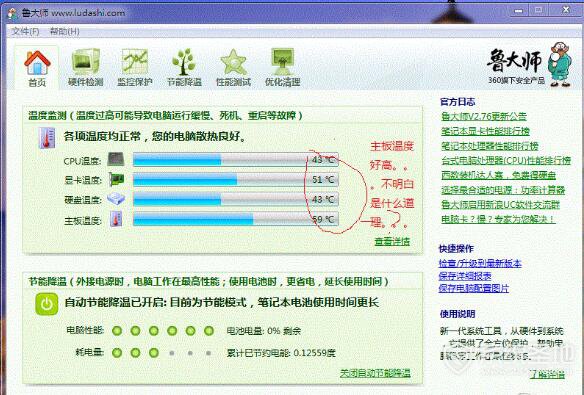Click the 鲁大师 mascot logo
Viewport: 584px width, 395px height.
(560, 64)
